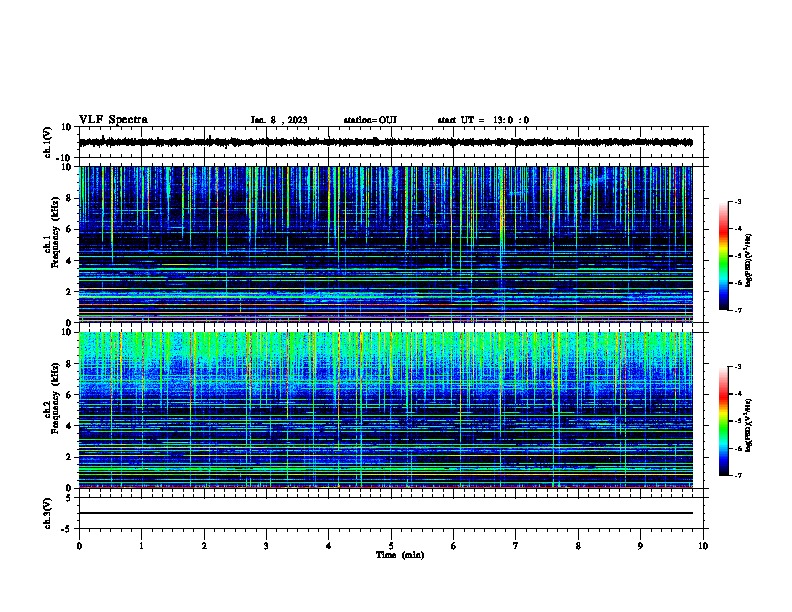
Task: Click the "Time (min)" axis label
Action: click(x=400, y=555)
